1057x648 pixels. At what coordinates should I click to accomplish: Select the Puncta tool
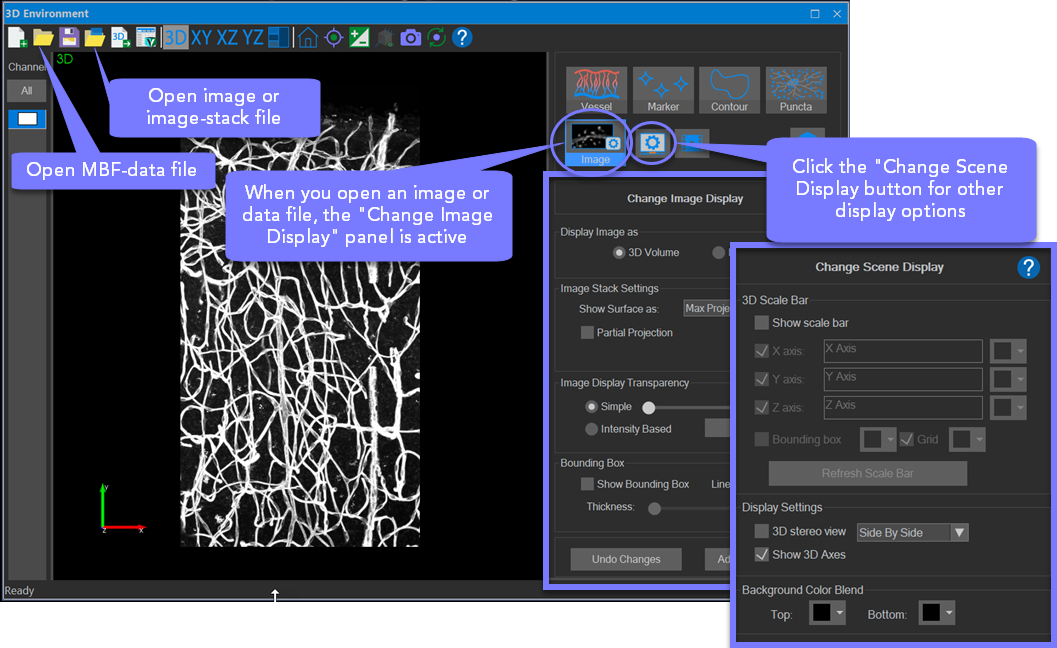[796, 90]
